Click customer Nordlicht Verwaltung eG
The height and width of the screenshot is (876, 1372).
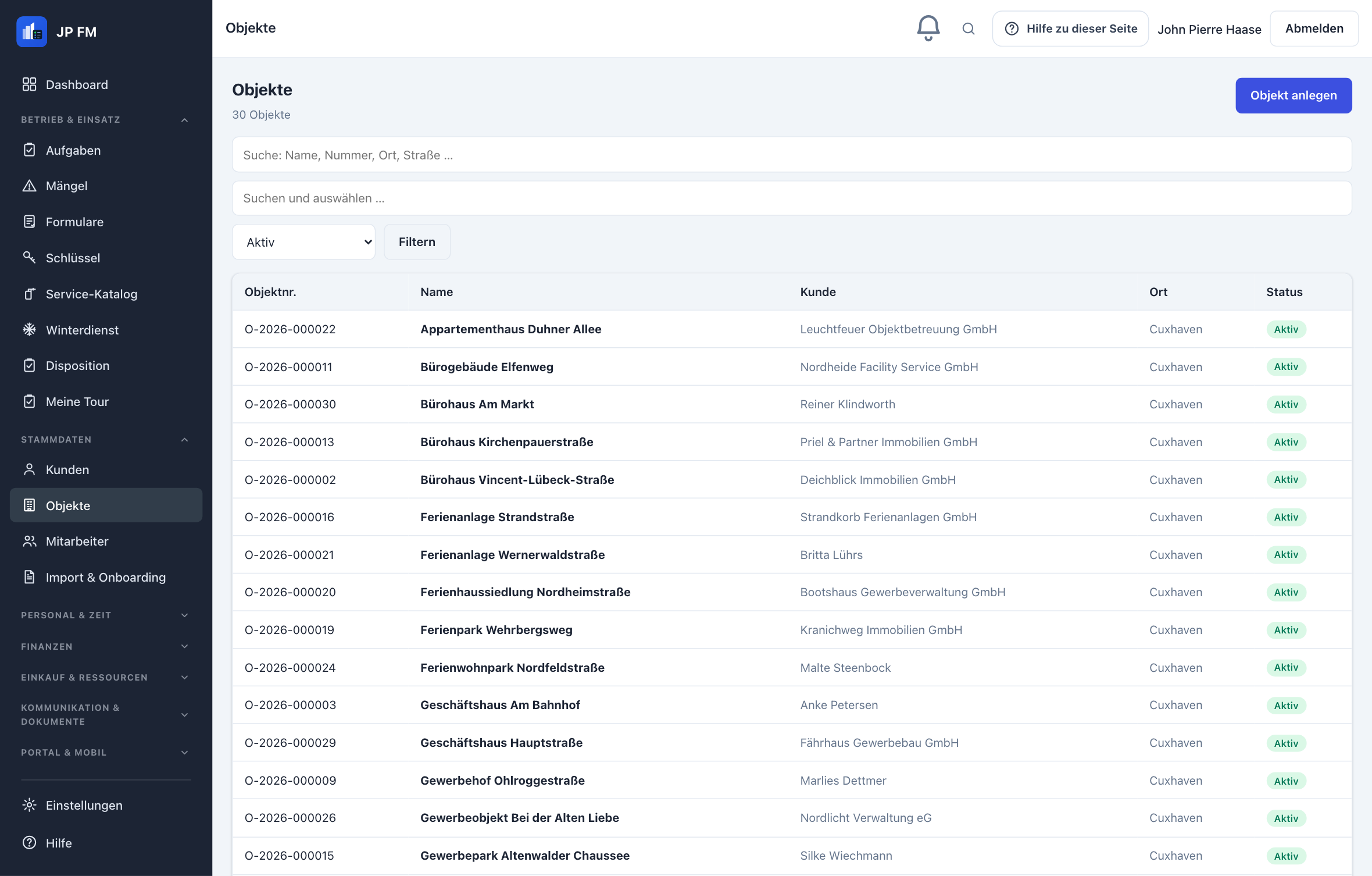click(x=866, y=818)
